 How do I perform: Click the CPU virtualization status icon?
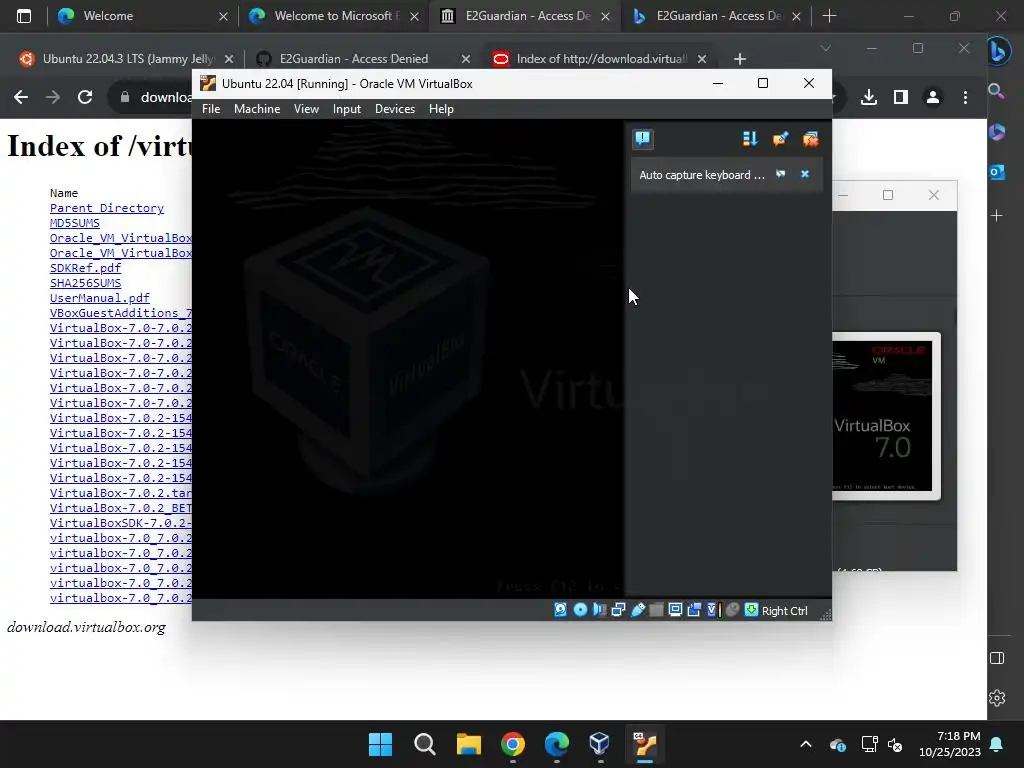712,610
